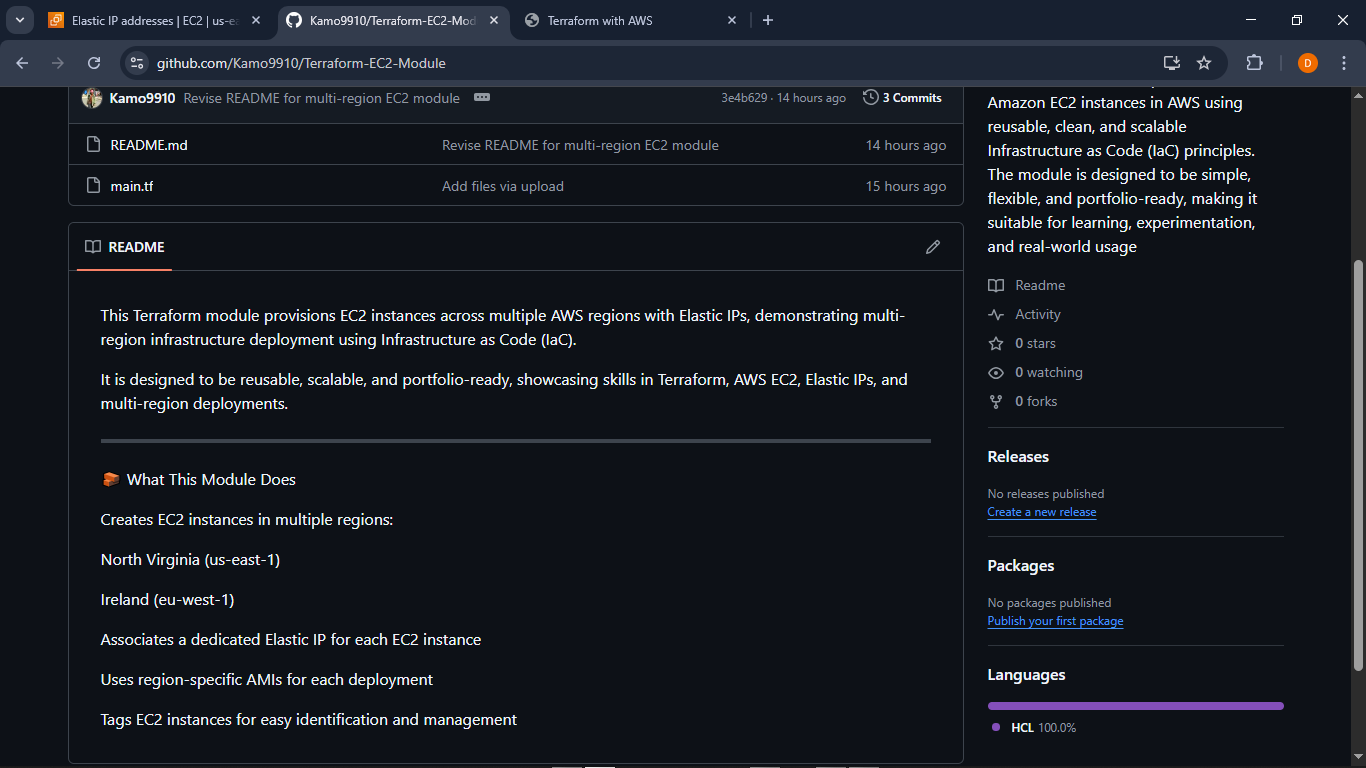The image size is (1366, 768).
Task: Open the browser Extensions puzzle icon
Action: (x=1254, y=62)
